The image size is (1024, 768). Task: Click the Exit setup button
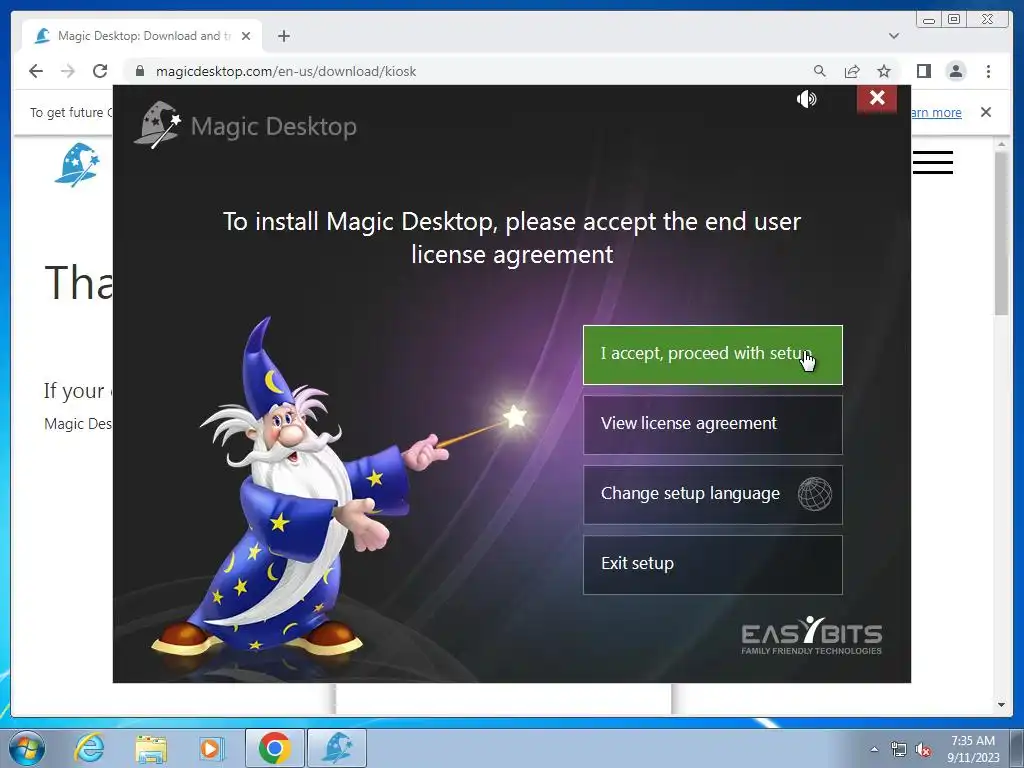(712, 565)
